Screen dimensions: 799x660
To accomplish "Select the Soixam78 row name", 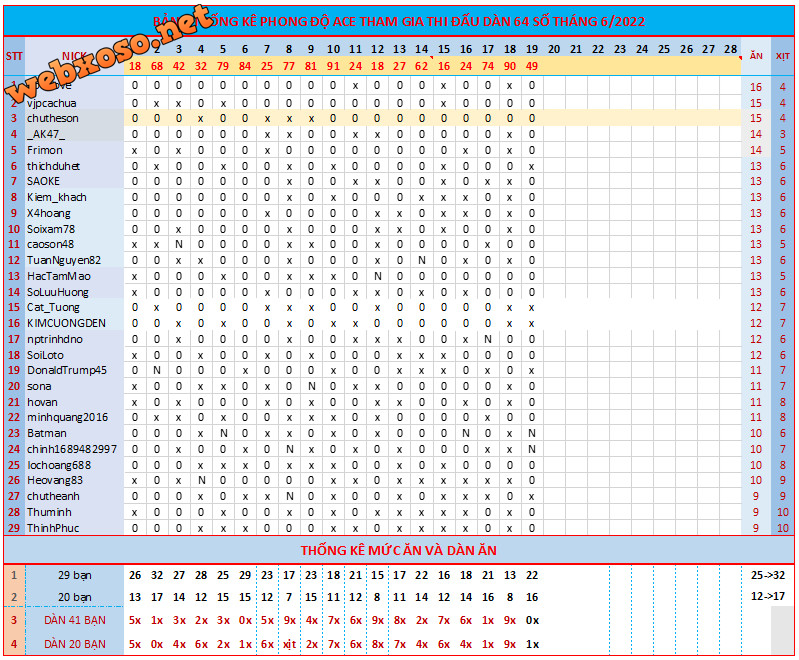I will (50, 229).
